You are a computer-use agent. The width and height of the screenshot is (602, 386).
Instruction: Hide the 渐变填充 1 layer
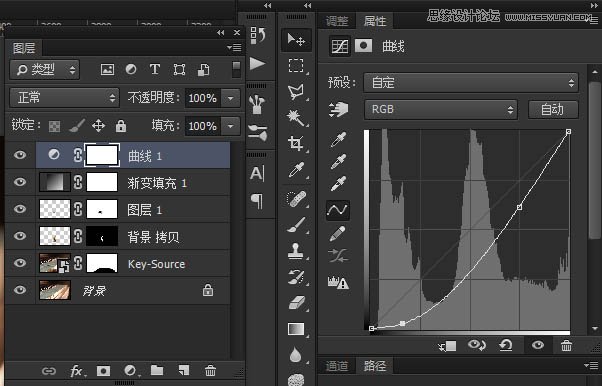[x=20, y=182]
